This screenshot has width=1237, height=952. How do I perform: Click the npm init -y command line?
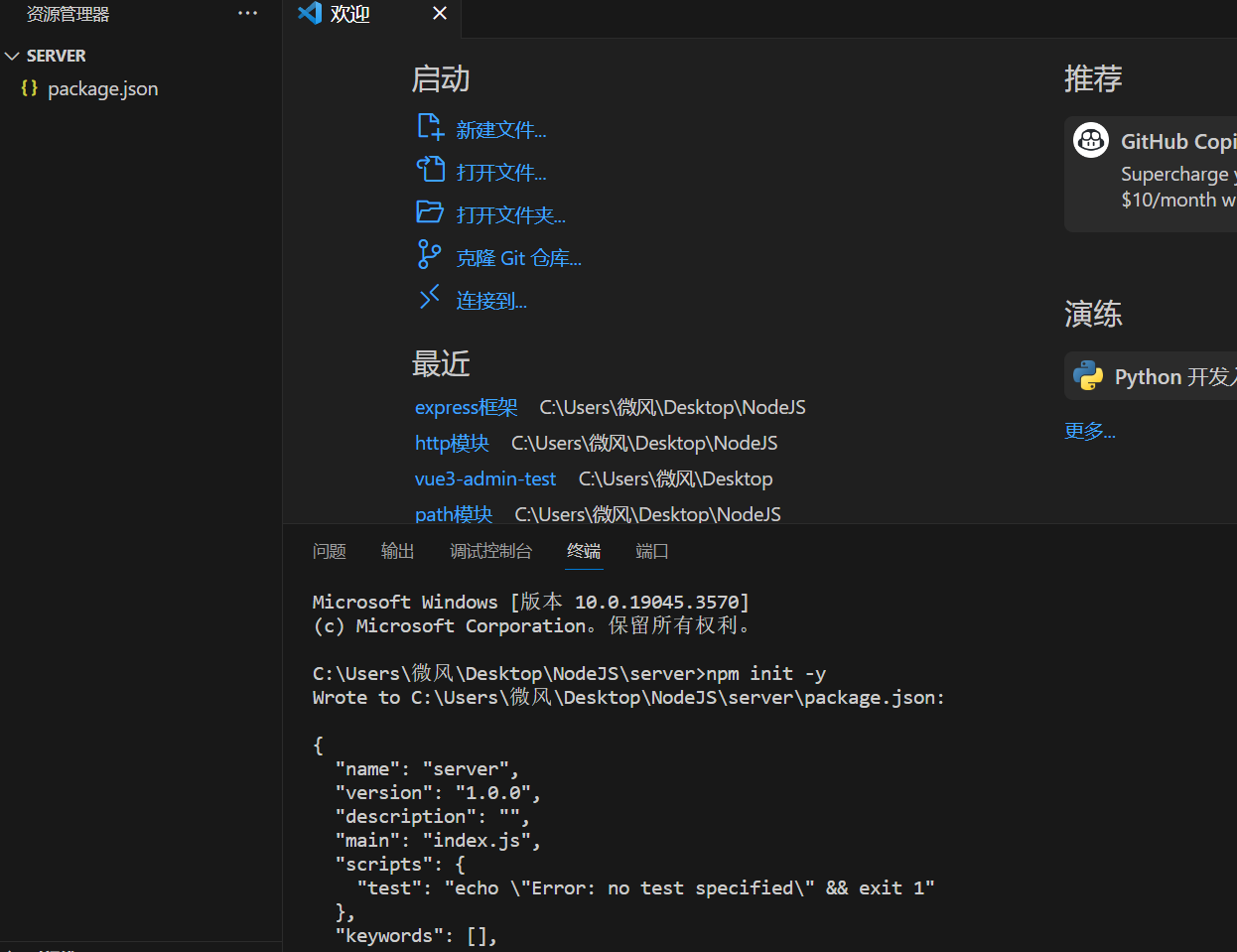569,674
